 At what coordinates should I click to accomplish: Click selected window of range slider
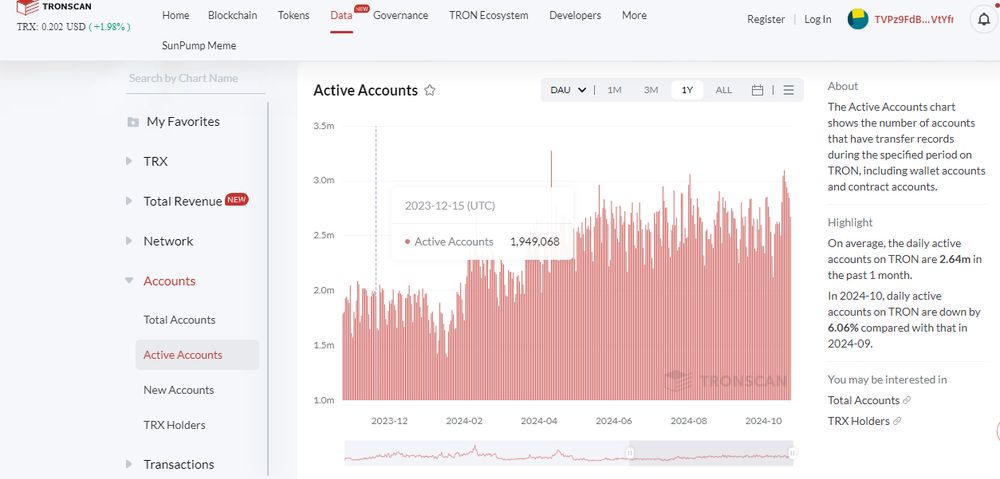(710, 453)
